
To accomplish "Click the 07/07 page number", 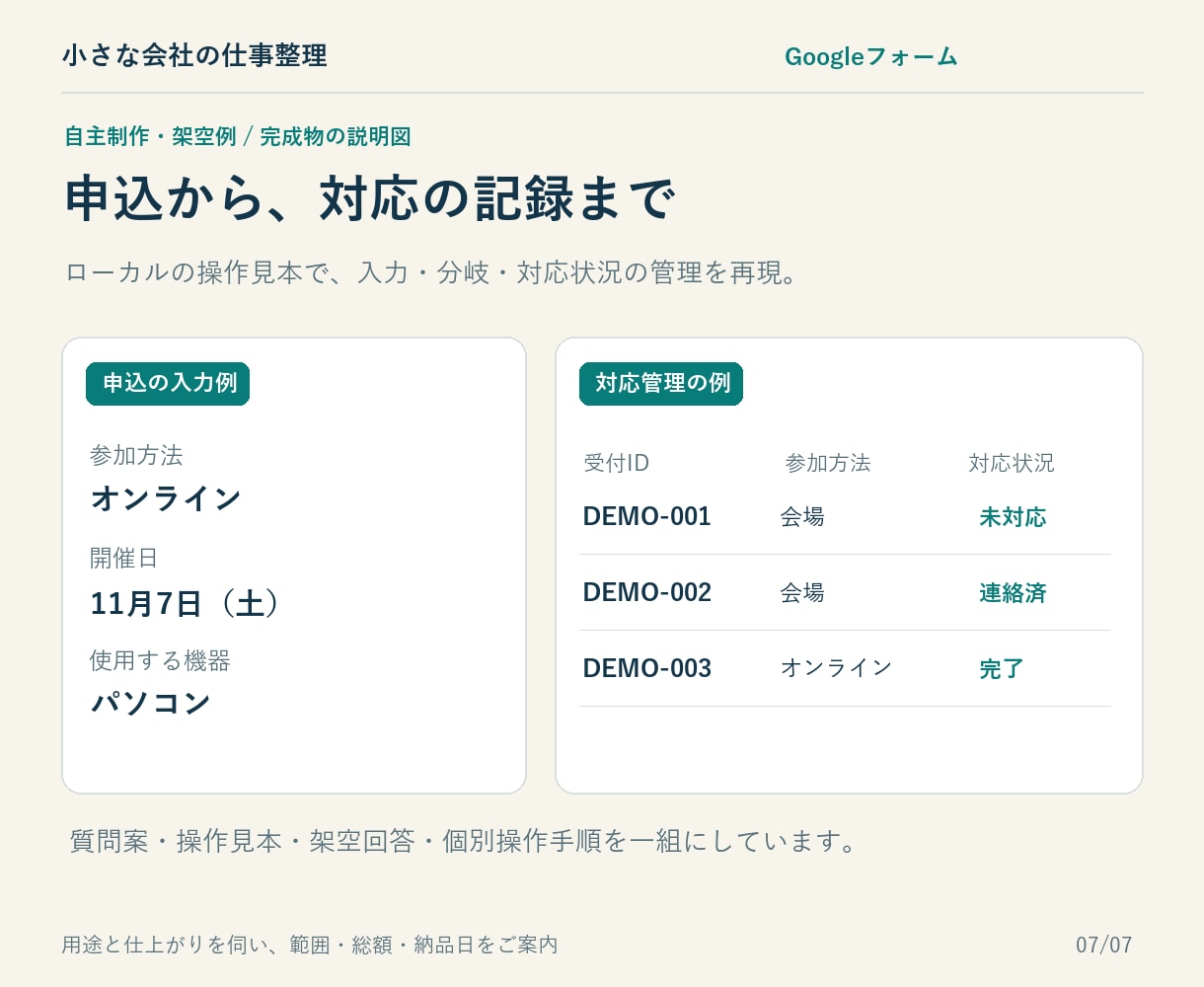I will [1104, 945].
